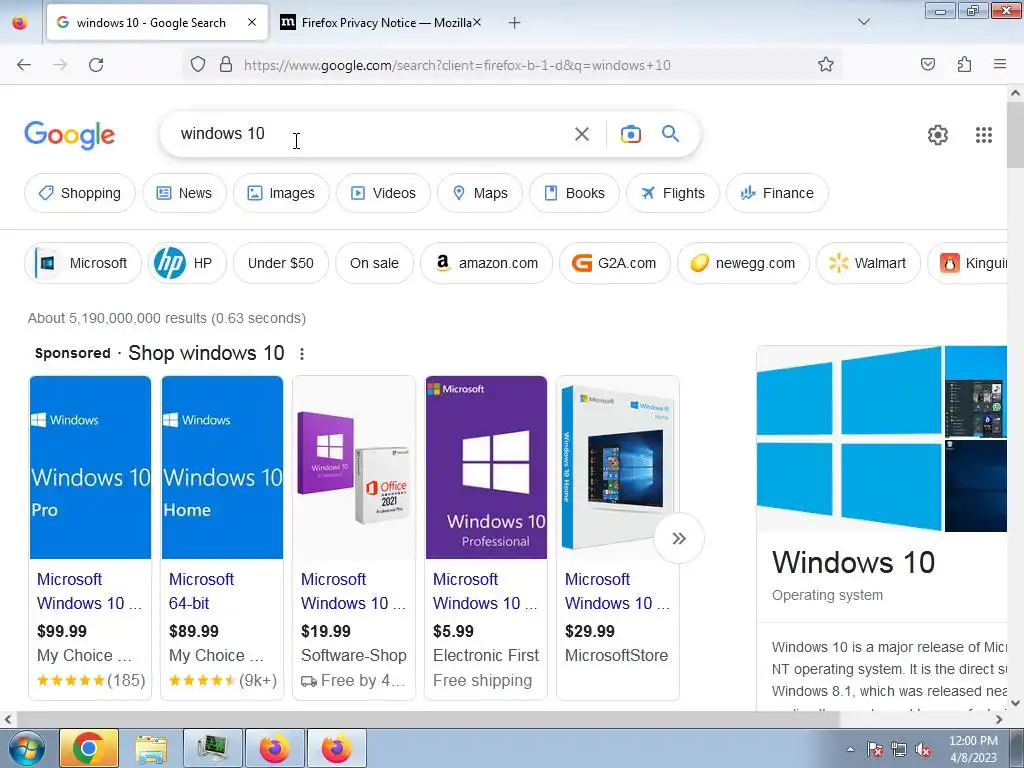This screenshot has width=1024, height=768.
Task: Open the Extensions puzzle icon
Action: pyautogui.click(x=964, y=65)
